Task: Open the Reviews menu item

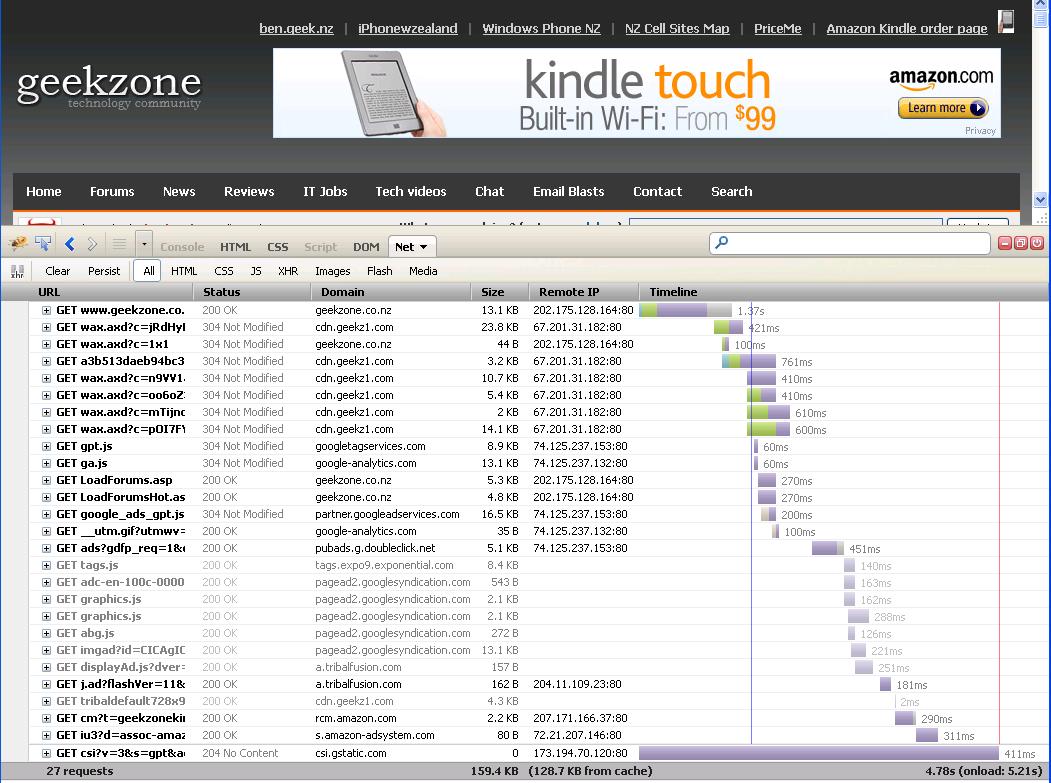Action: click(249, 192)
